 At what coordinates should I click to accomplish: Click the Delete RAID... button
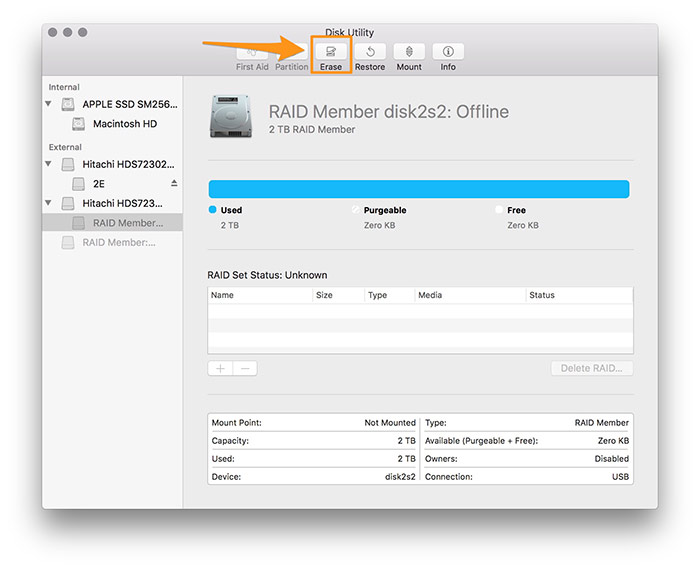coord(592,368)
